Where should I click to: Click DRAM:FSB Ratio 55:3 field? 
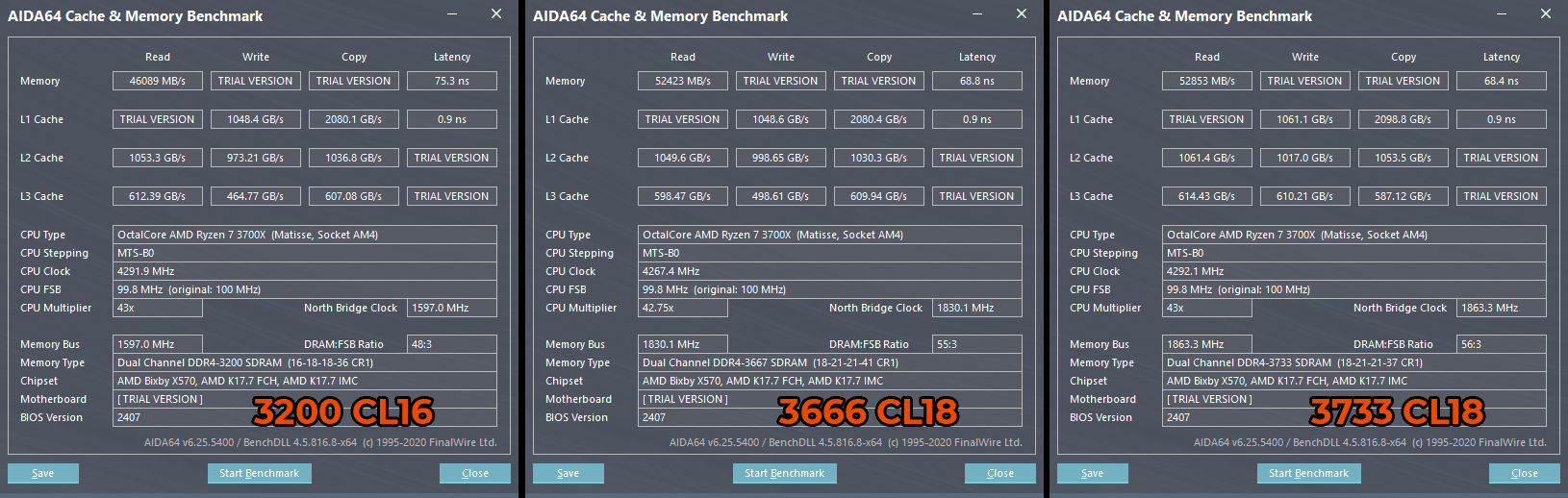tap(977, 344)
